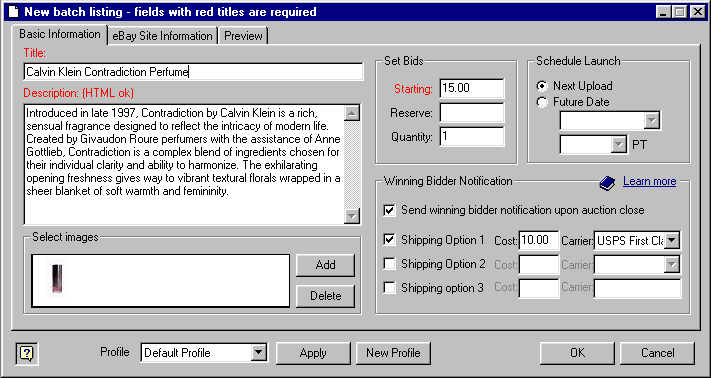Click the New Profile button
The height and width of the screenshot is (378, 711).
pyautogui.click(x=393, y=353)
